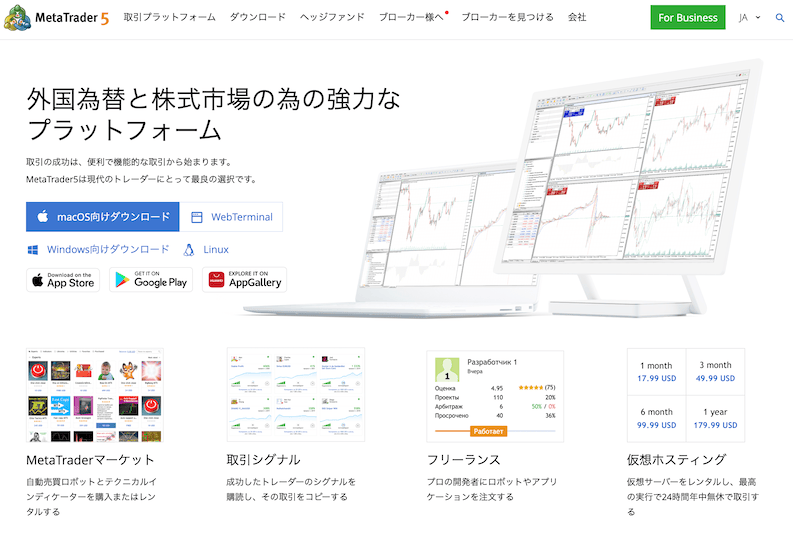Open the ダウンロード menu item
Image resolution: width=793 pixels, height=538 pixels.
257,17
